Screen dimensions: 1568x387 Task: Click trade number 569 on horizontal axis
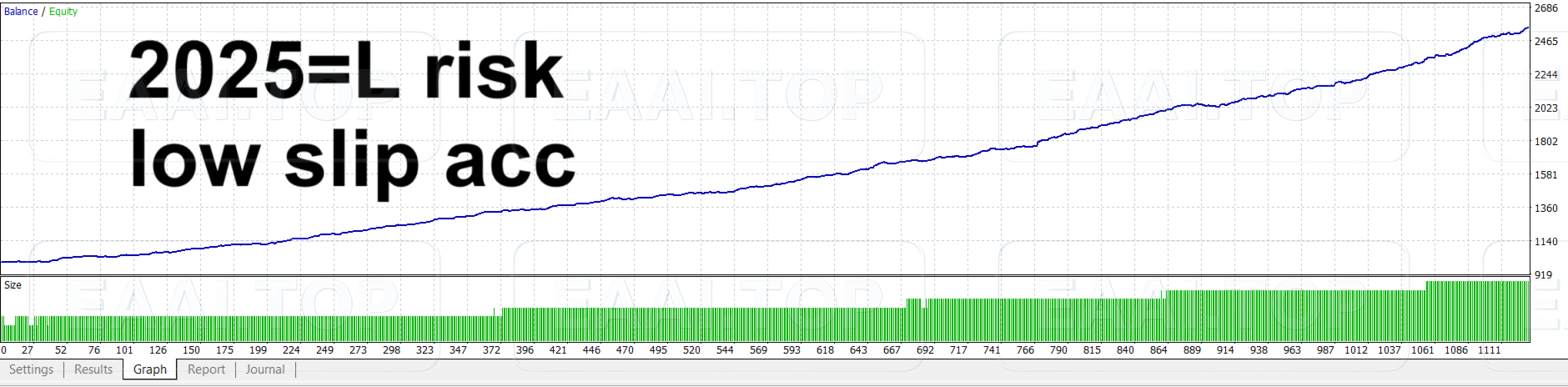[x=758, y=350]
